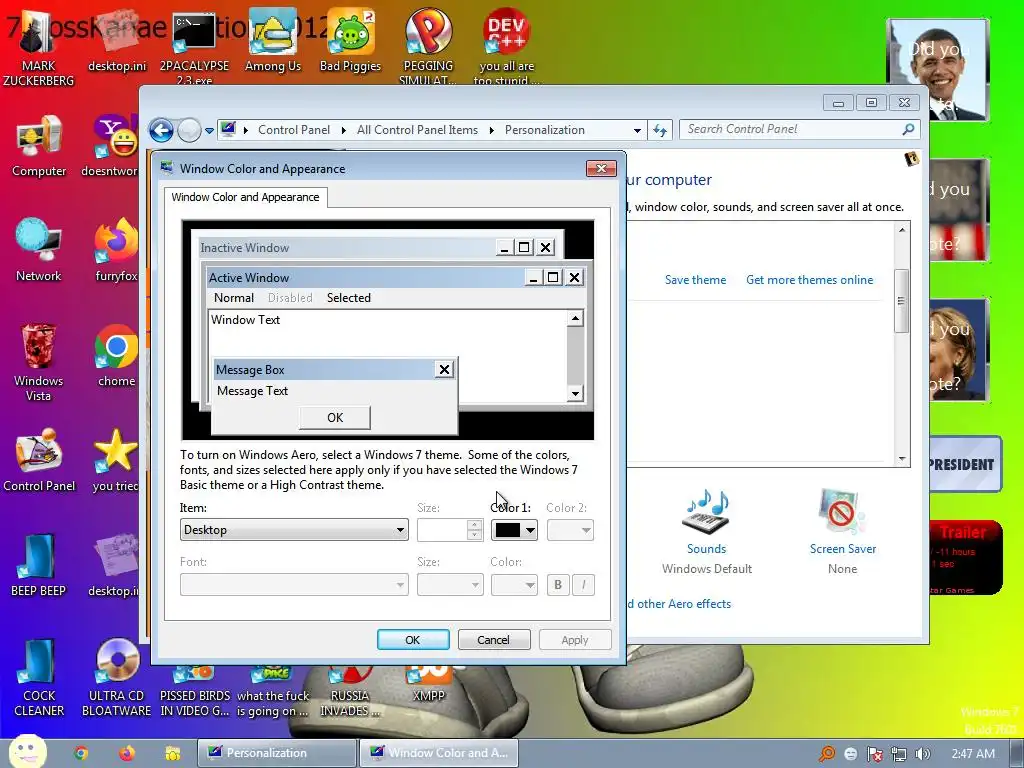
Task: Click the Normal item in preview menu
Action: click(234, 298)
